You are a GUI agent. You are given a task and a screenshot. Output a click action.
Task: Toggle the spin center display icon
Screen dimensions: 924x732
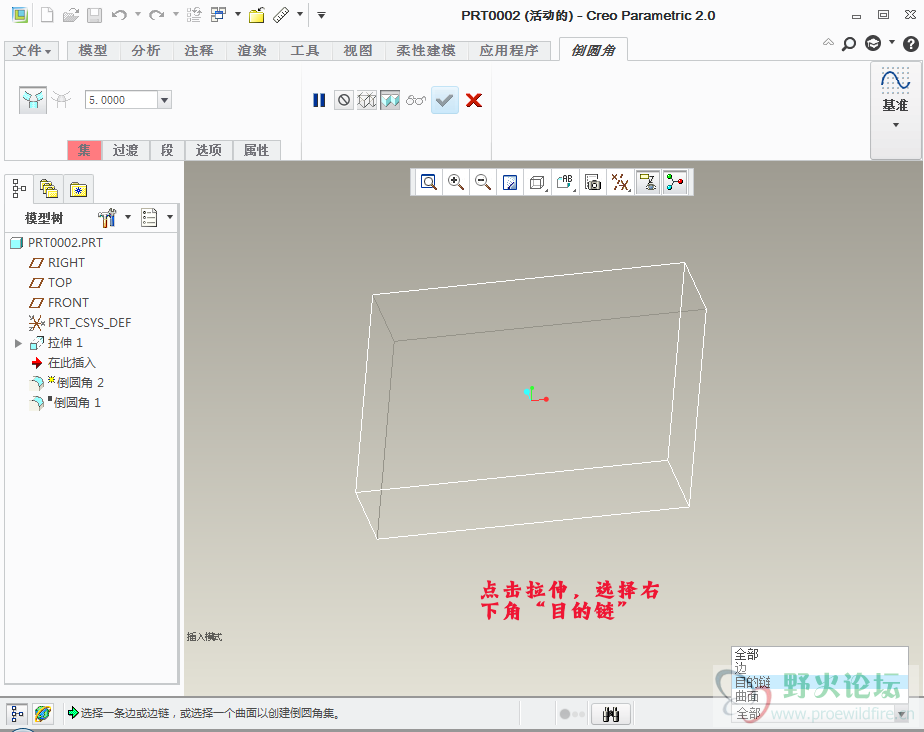[675, 182]
